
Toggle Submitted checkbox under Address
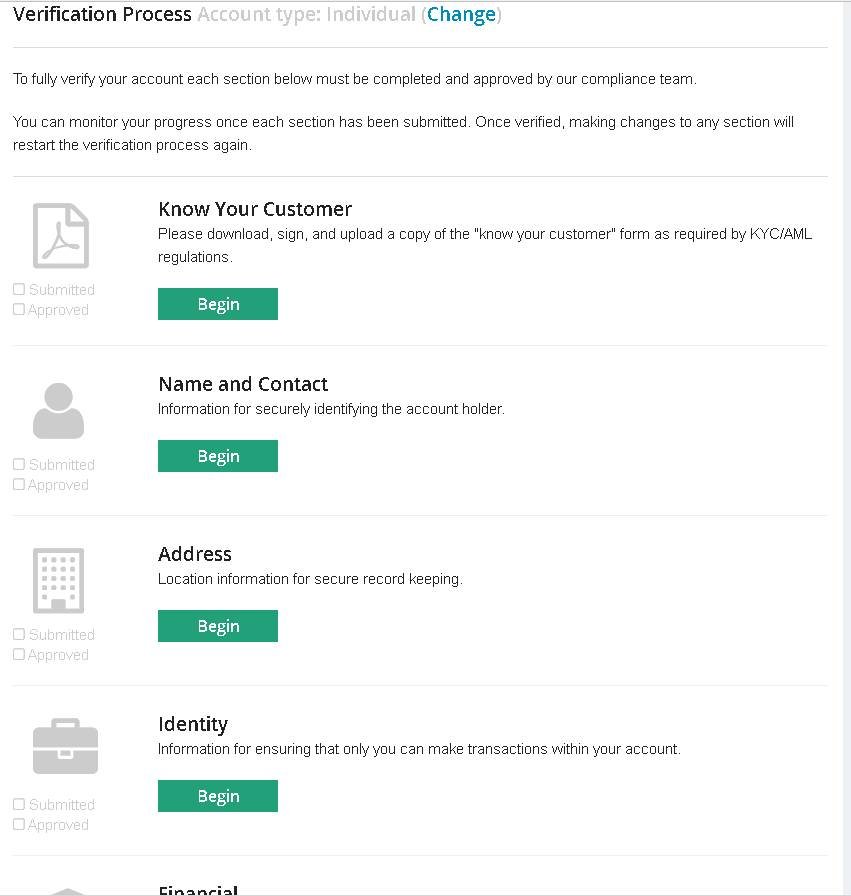[19, 635]
